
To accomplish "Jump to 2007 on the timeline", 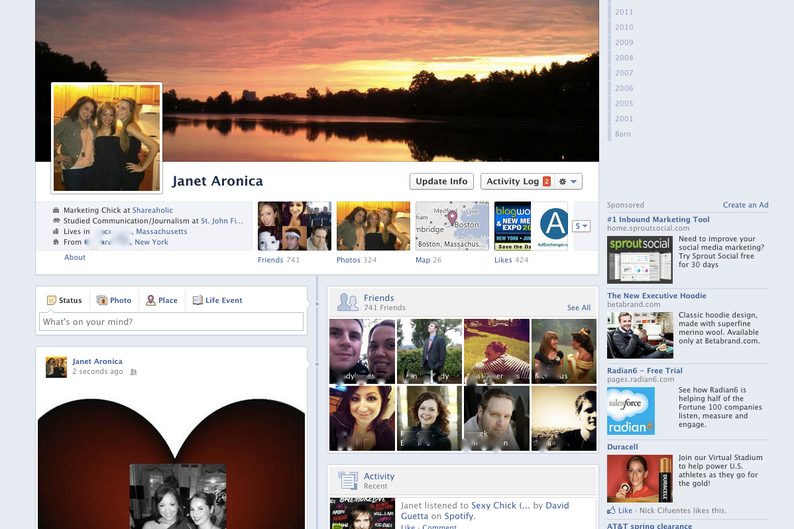I will [624, 72].
